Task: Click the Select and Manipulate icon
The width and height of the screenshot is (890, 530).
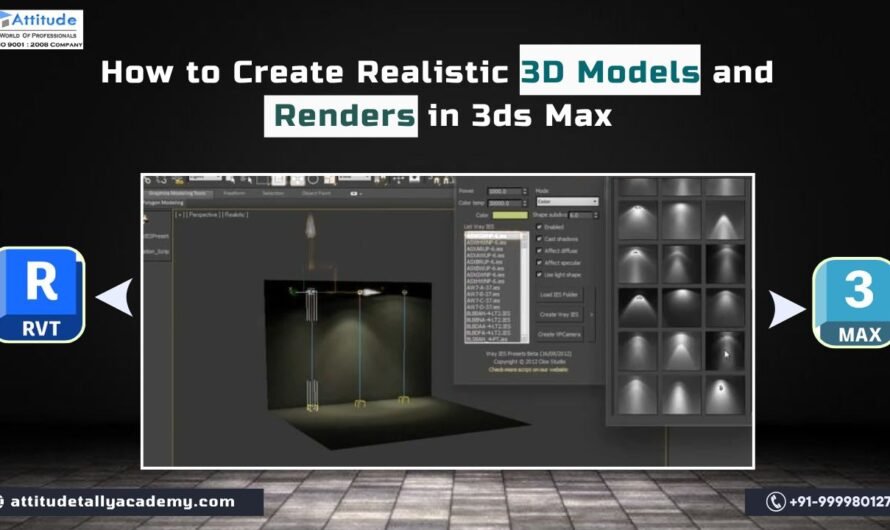Action: tap(398, 180)
